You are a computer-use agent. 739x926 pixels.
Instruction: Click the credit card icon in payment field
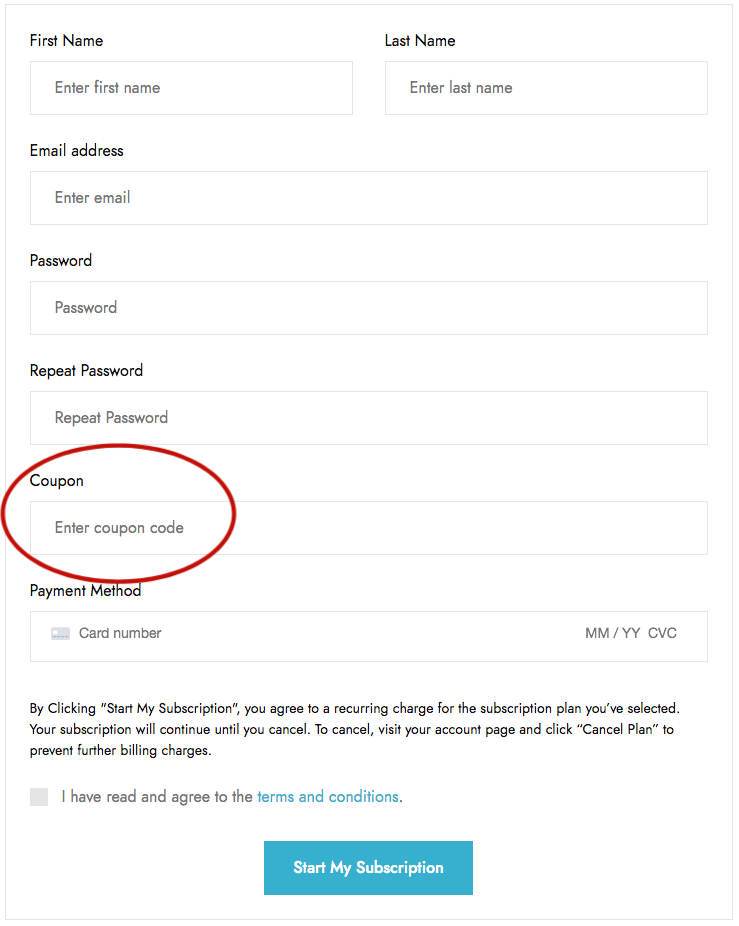(60, 634)
